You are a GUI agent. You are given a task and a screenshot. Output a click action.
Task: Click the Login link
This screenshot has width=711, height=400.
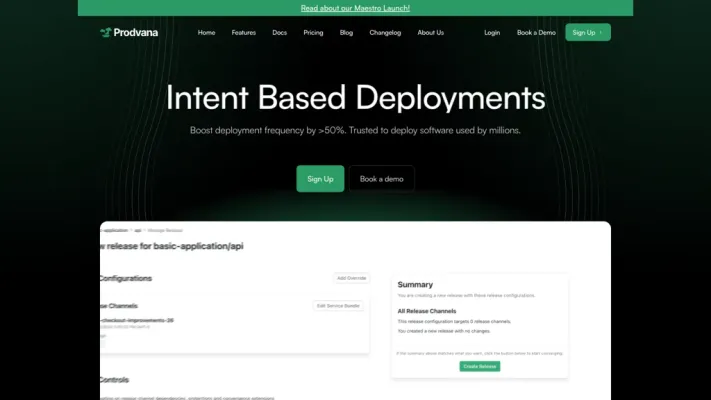492,32
